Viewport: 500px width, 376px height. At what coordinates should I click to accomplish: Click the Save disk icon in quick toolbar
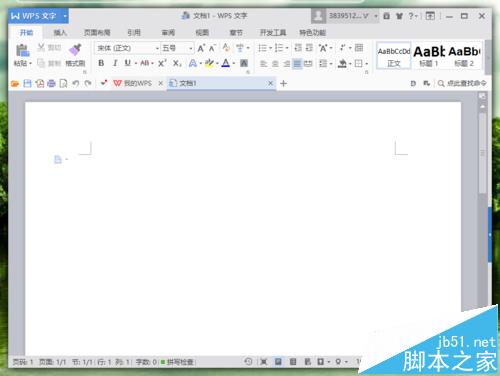(27, 83)
